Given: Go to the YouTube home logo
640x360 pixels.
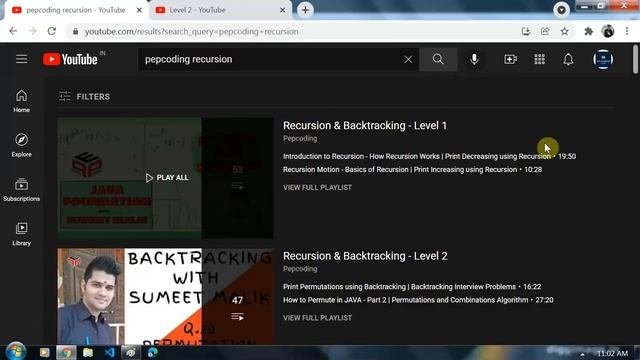Looking at the screenshot, I should (x=70, y=59).
